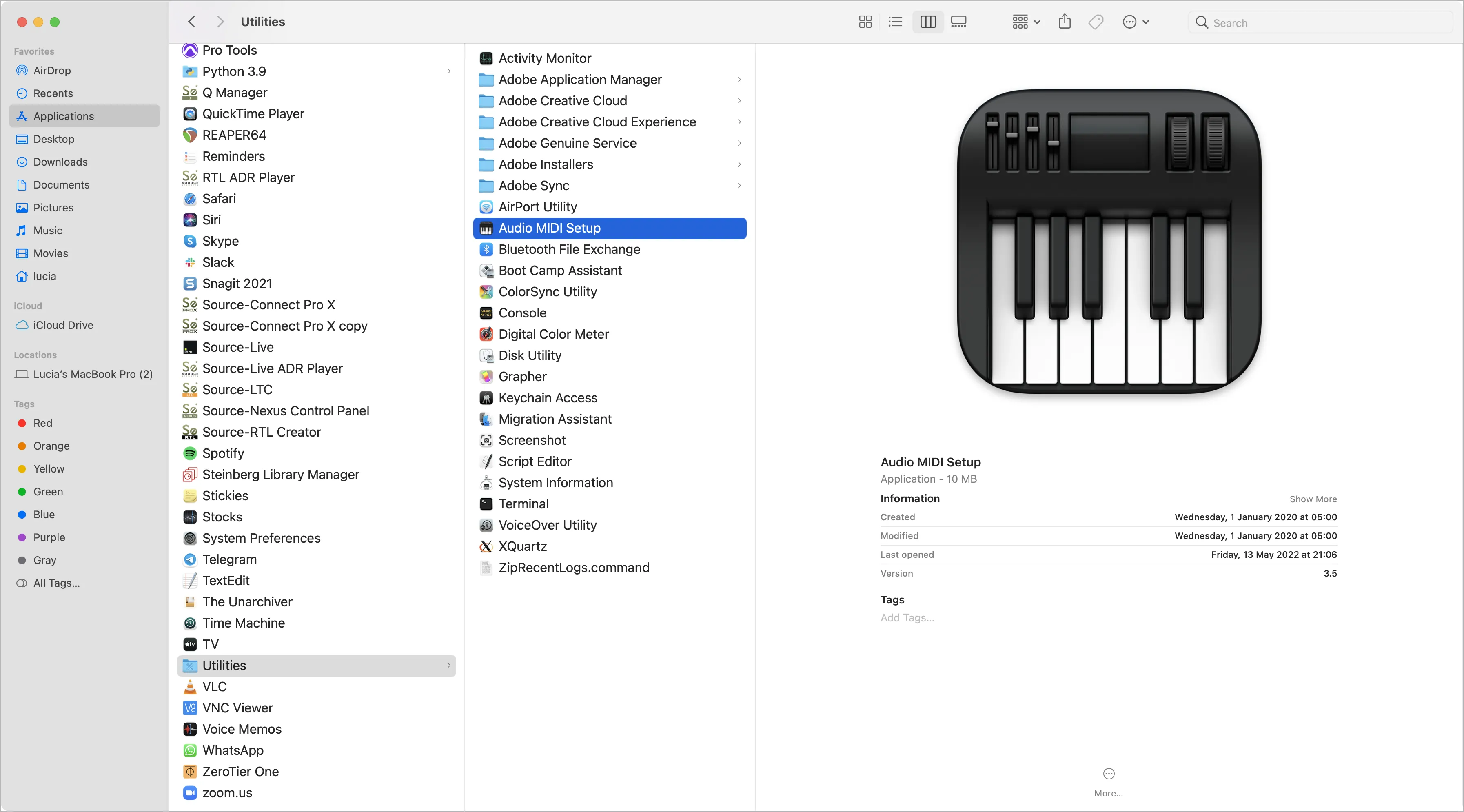Select the Telegram app icon
Viewport: 1464px width, 812px height.
[190, 559]
